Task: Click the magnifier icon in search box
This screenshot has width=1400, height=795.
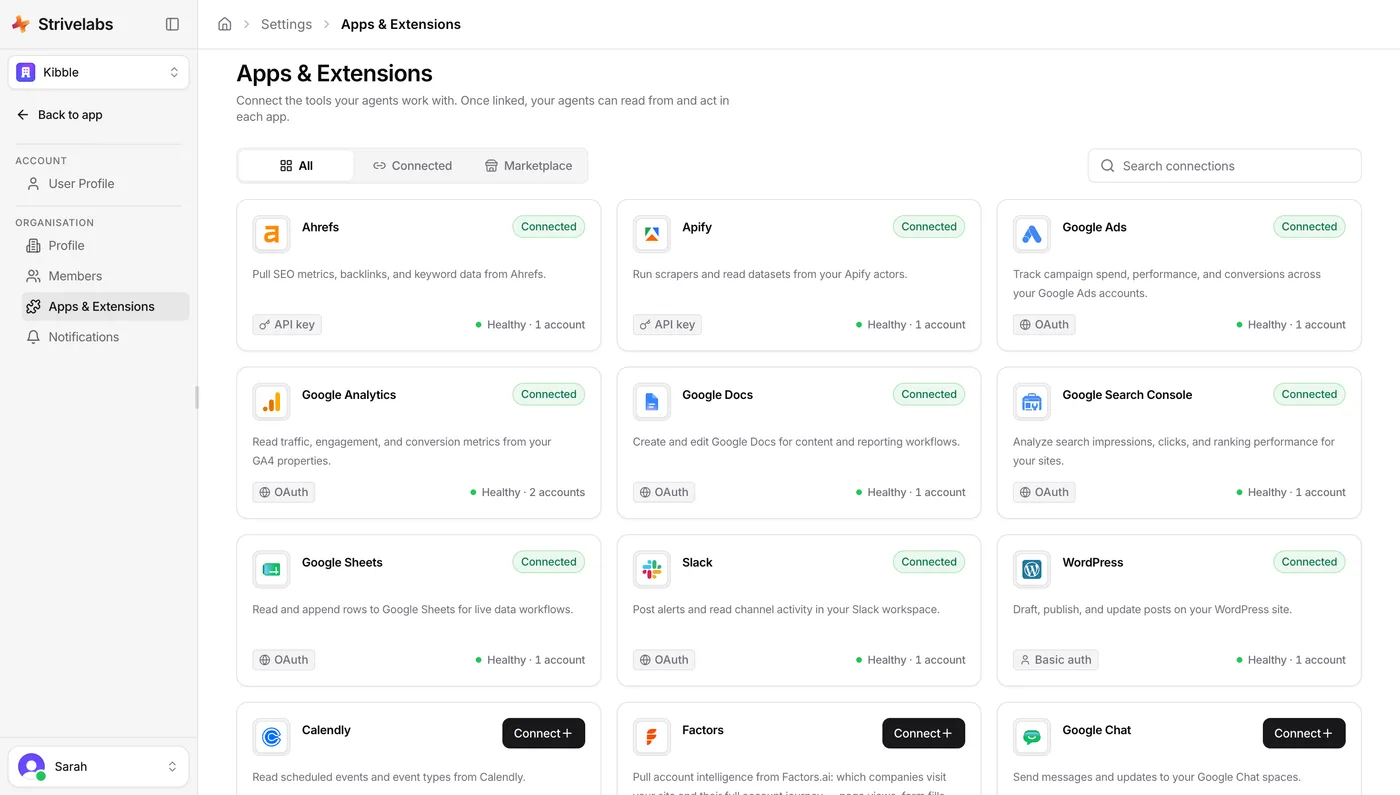Action: (x=1107, y=166)
